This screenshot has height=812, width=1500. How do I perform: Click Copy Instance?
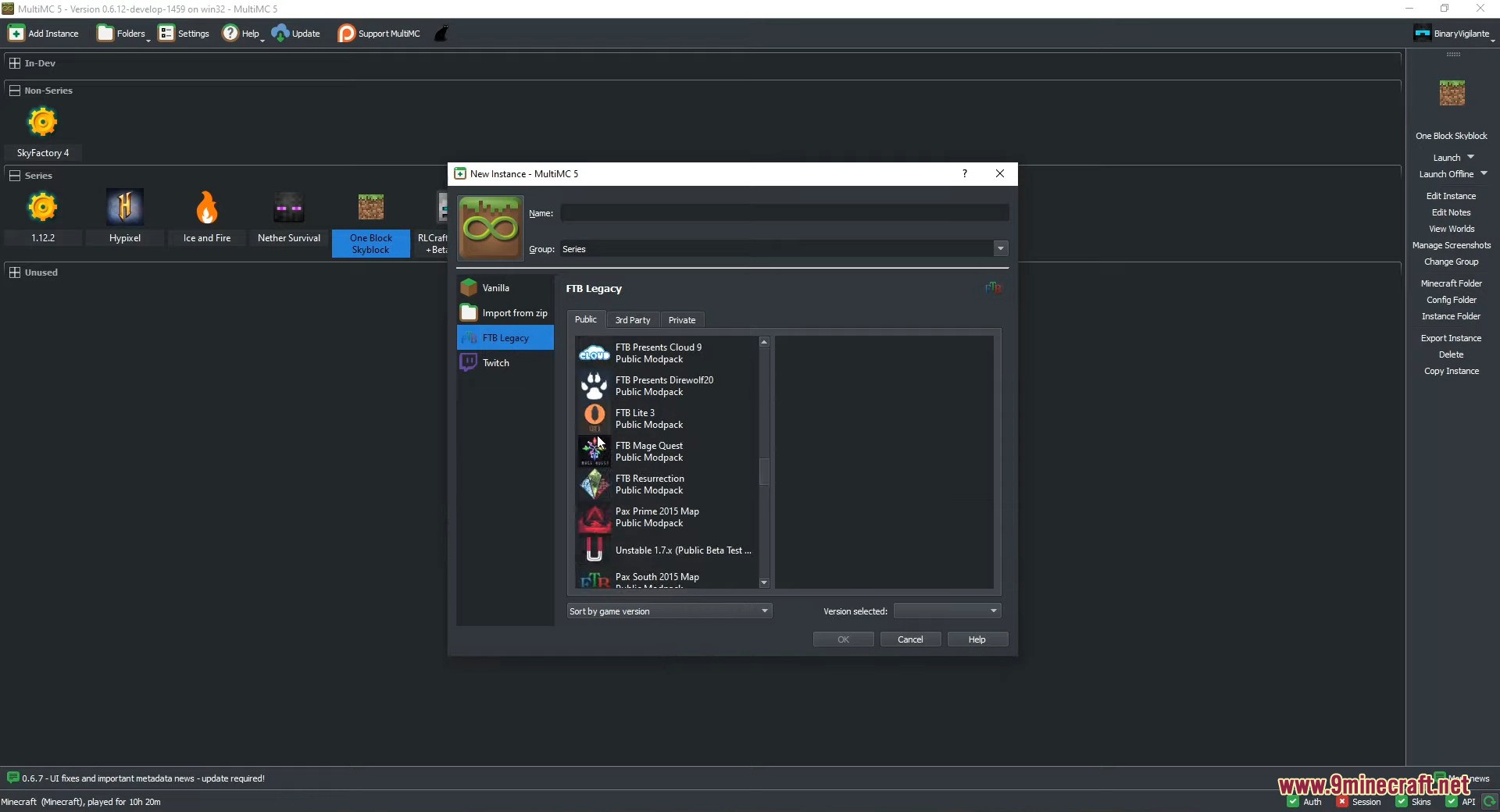[x=1451, y=371]
